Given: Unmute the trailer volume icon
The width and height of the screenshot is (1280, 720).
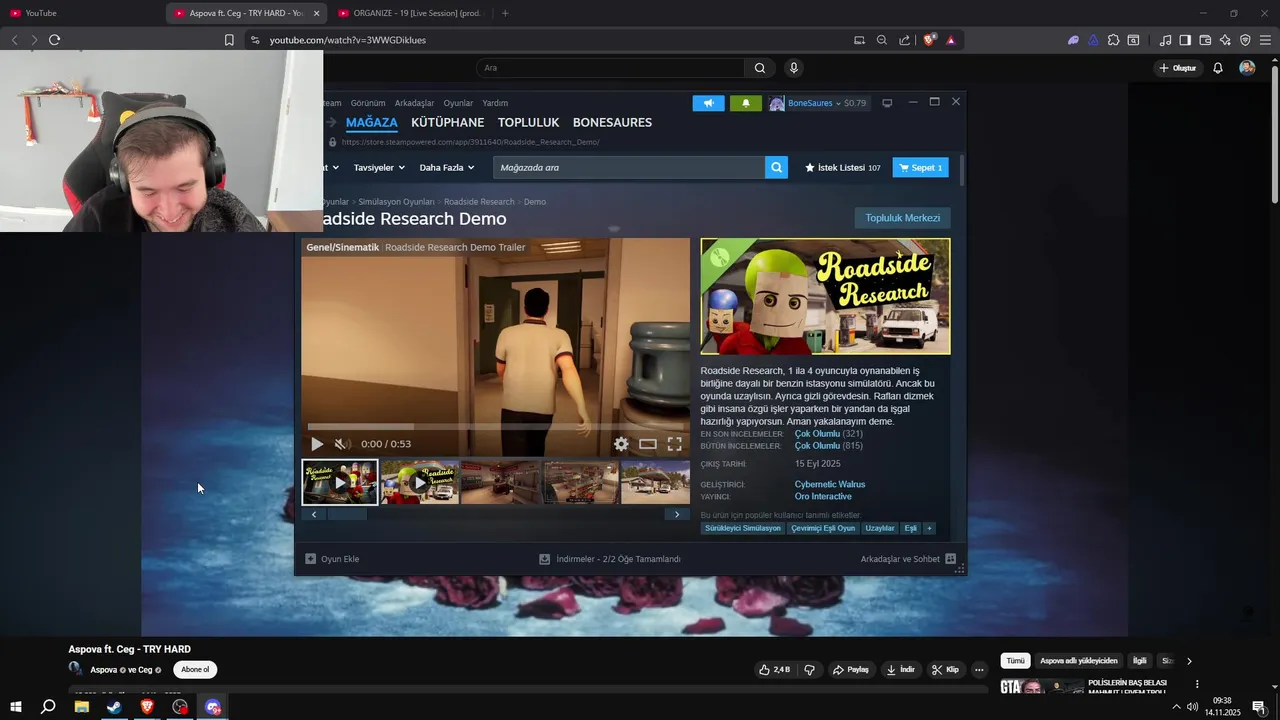Looking at the screenshot, I should pos(342,444).
